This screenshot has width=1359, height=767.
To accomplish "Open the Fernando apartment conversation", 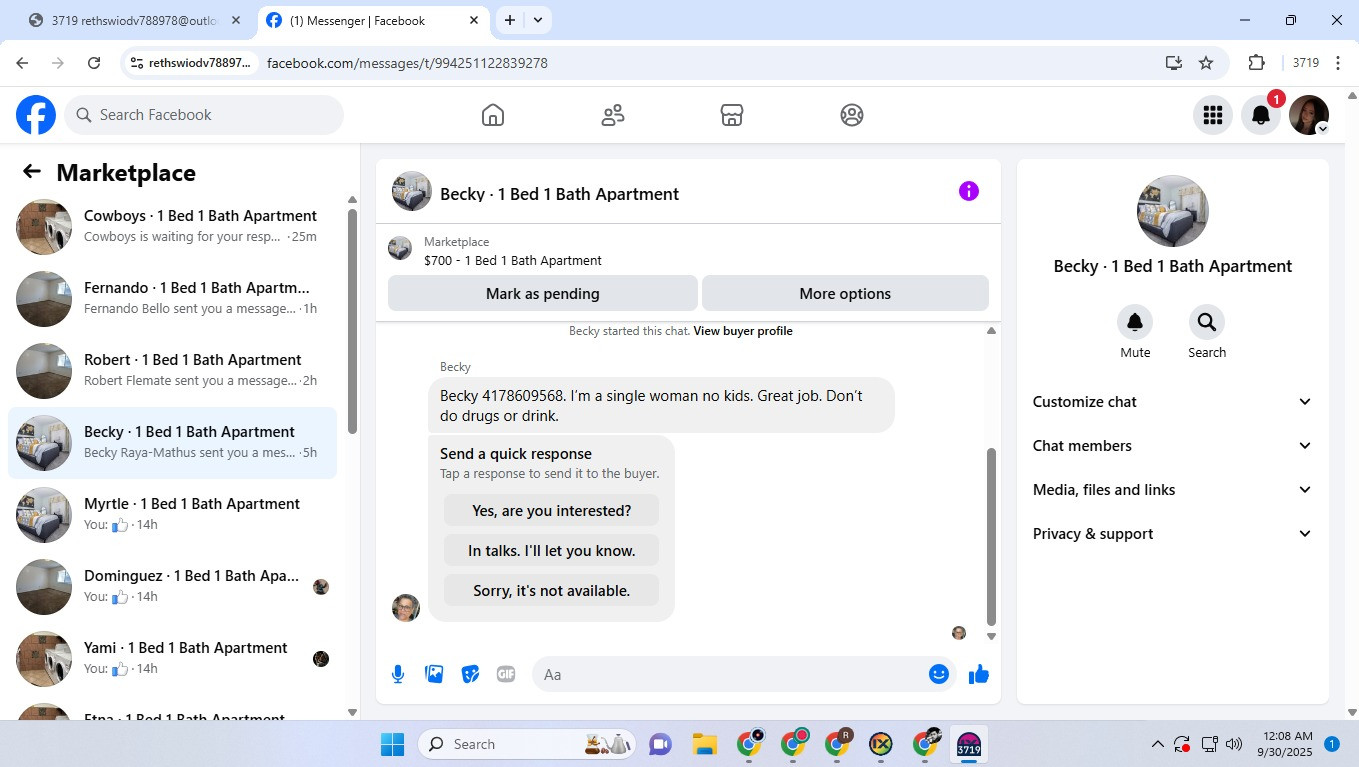I will click(x=172, y=299).
